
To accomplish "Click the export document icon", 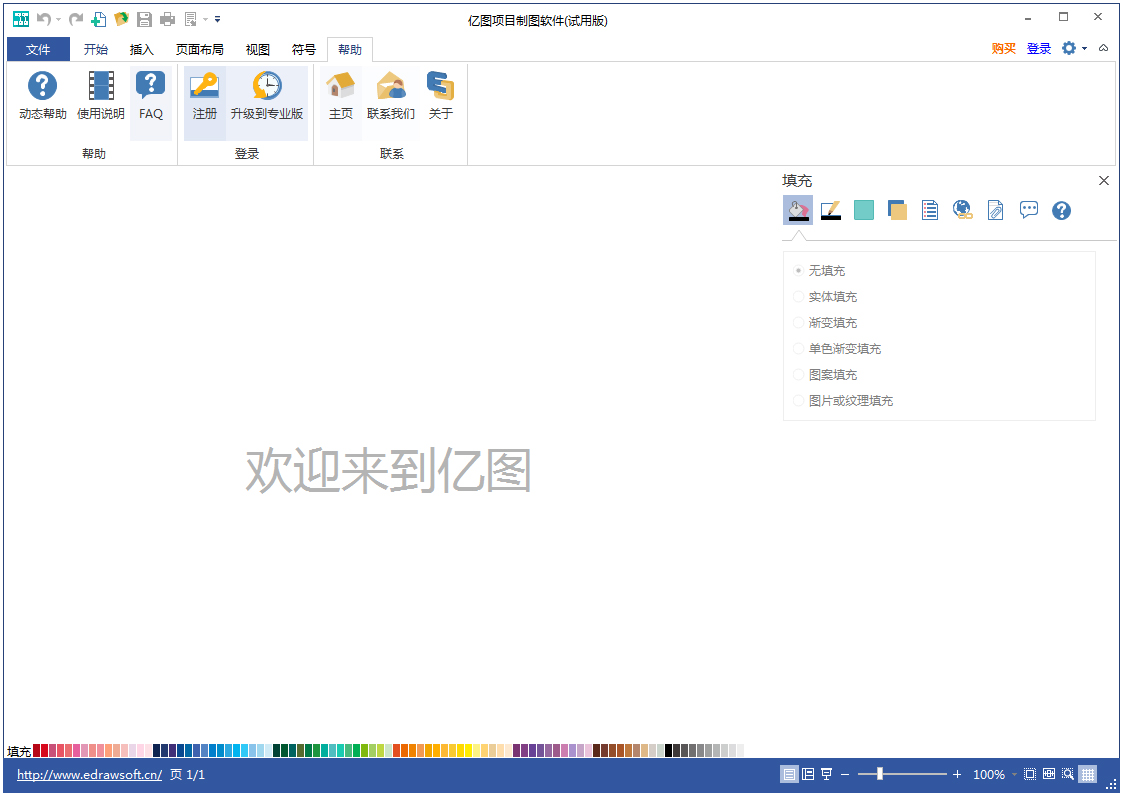I will click(190, 19).
